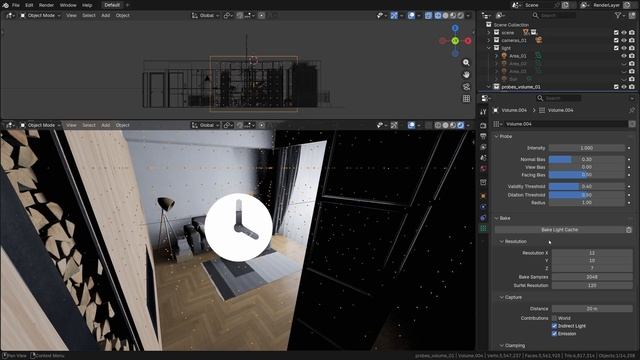
Task: Click the properties editor search field
Action: tap(558, 98)
